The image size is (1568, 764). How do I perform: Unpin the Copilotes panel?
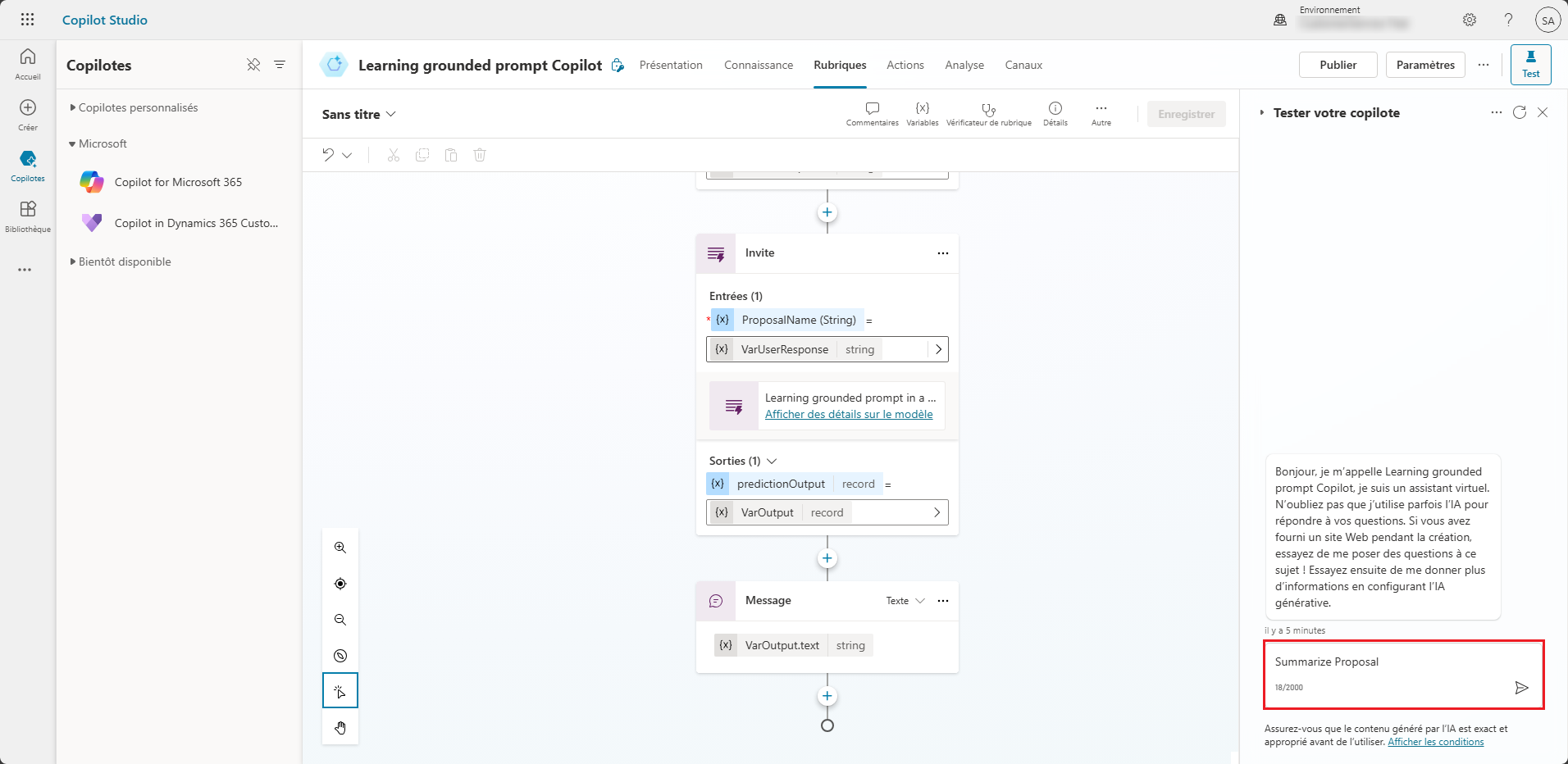(253, 65)
